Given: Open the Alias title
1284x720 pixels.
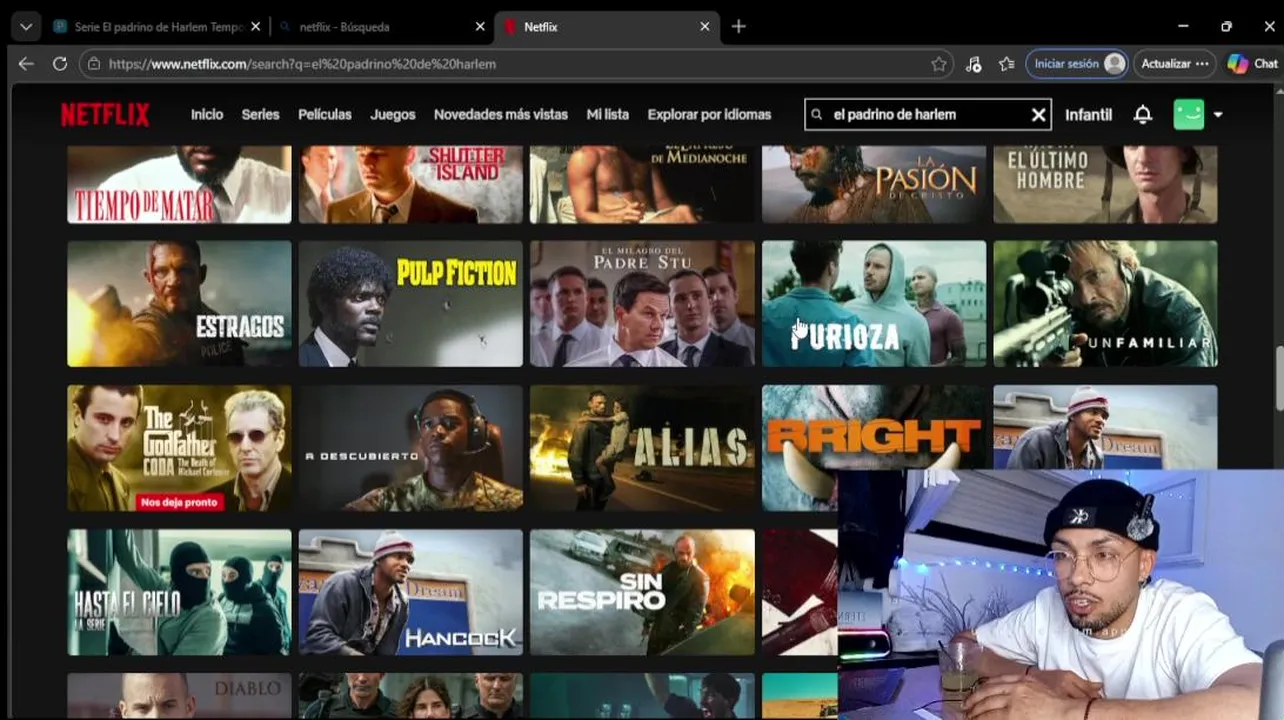Looking at the screenshot, I should [x=642, y=448].
